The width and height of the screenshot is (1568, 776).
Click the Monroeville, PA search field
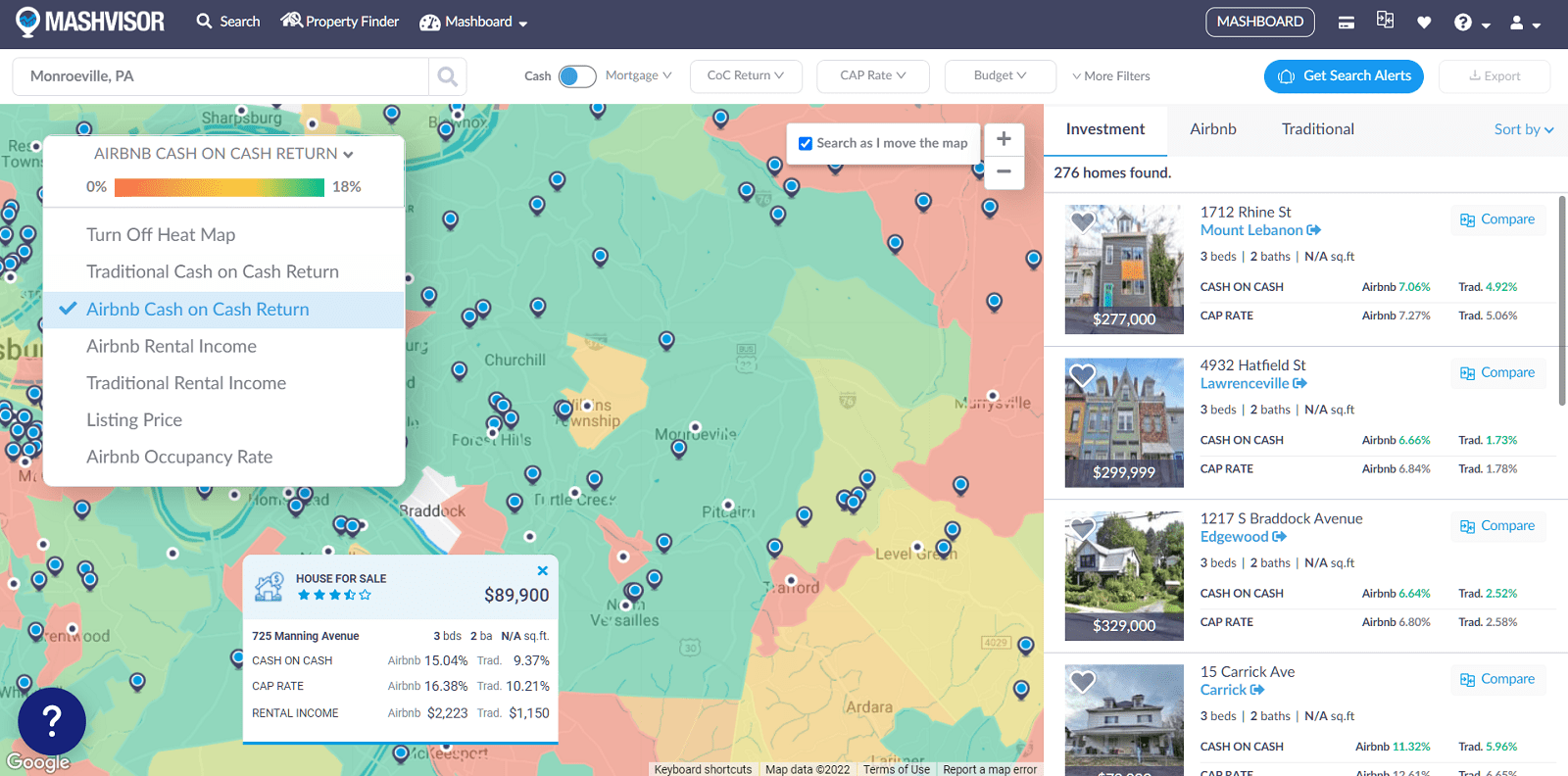tap(221, 76)
